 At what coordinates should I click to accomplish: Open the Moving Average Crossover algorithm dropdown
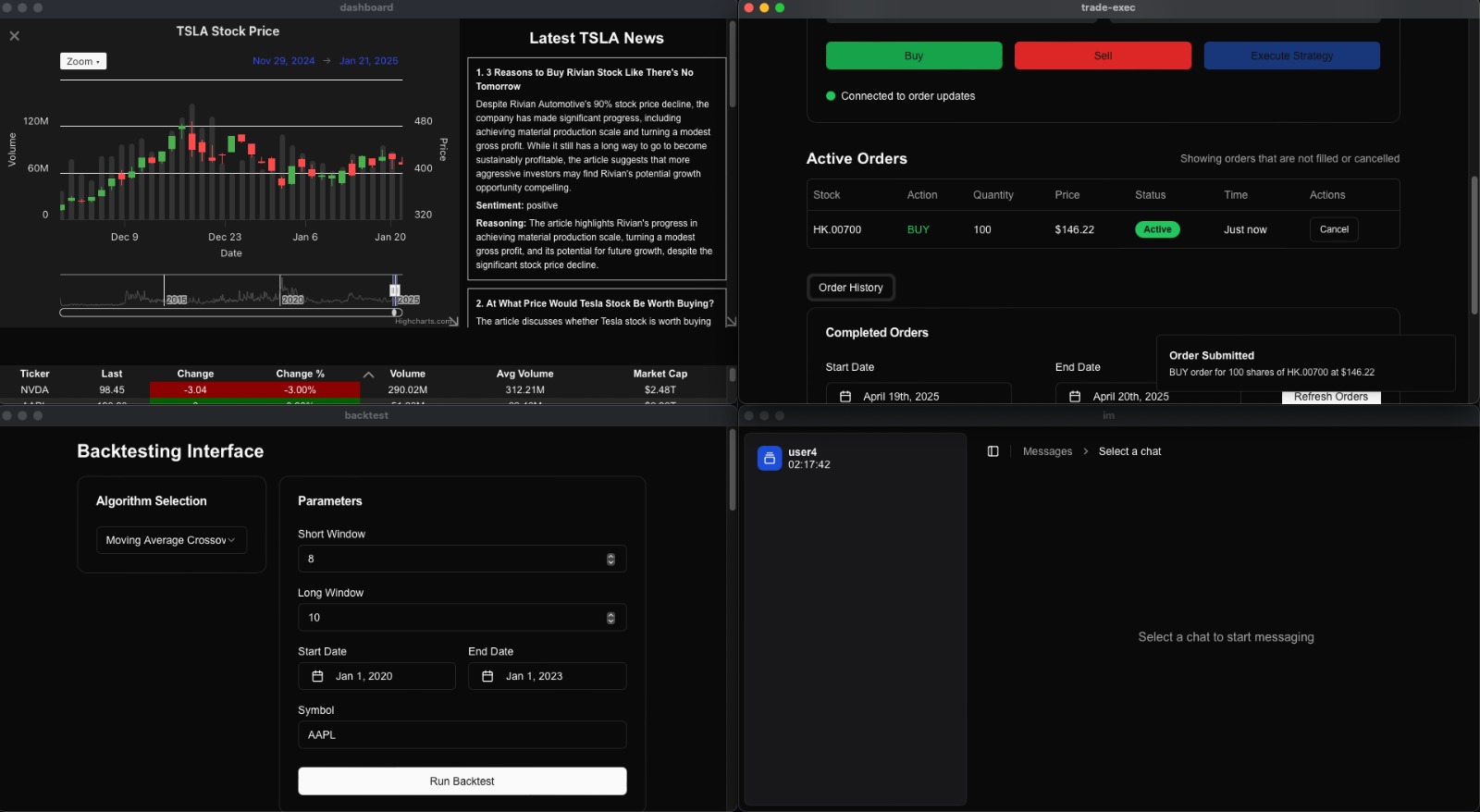171,540
